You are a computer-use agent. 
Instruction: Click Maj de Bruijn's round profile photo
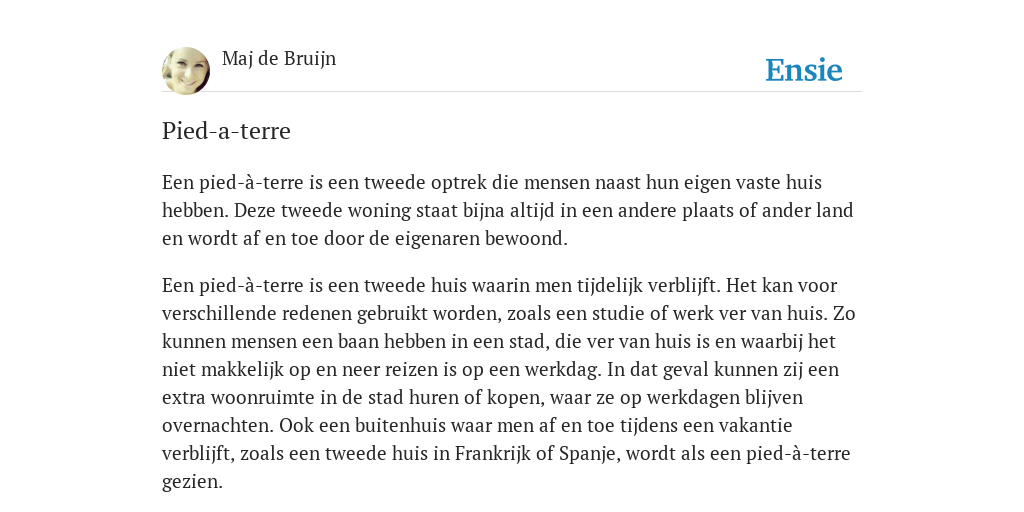pos(186,71)
